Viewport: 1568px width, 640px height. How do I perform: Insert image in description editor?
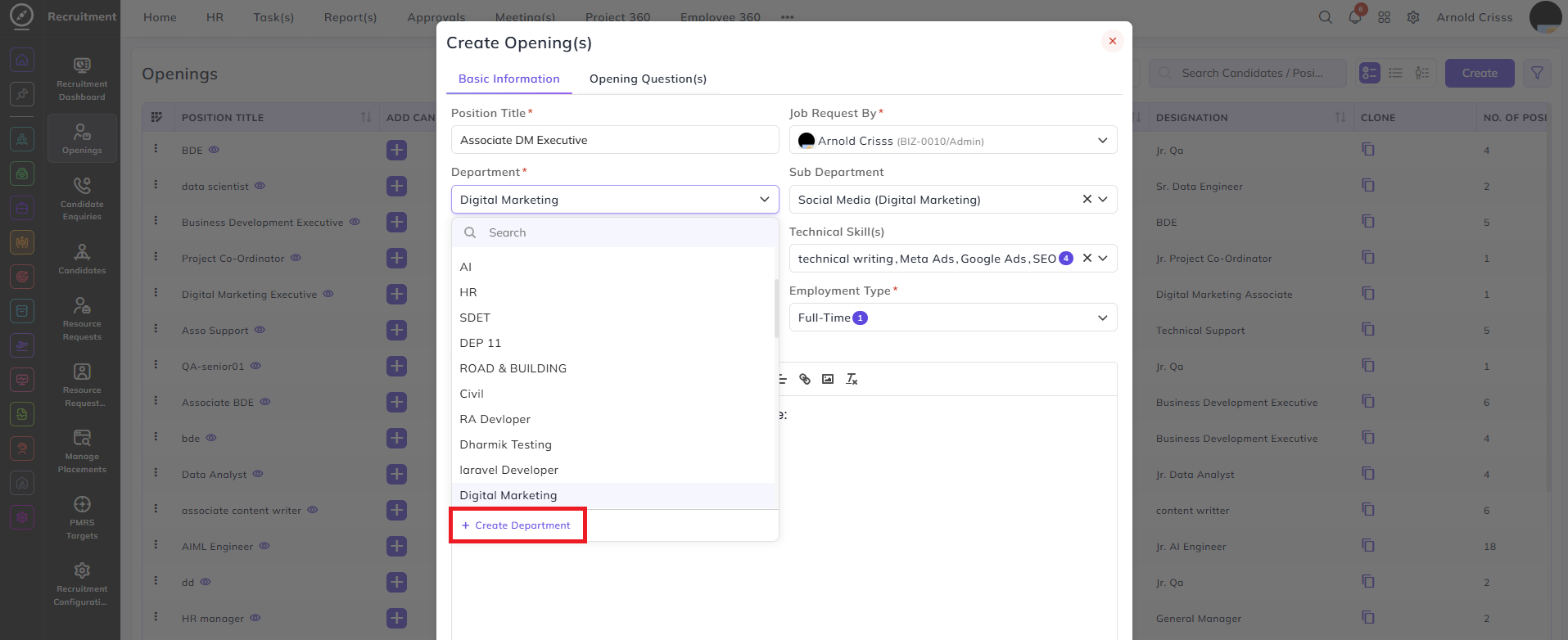(x=828, y=379)
